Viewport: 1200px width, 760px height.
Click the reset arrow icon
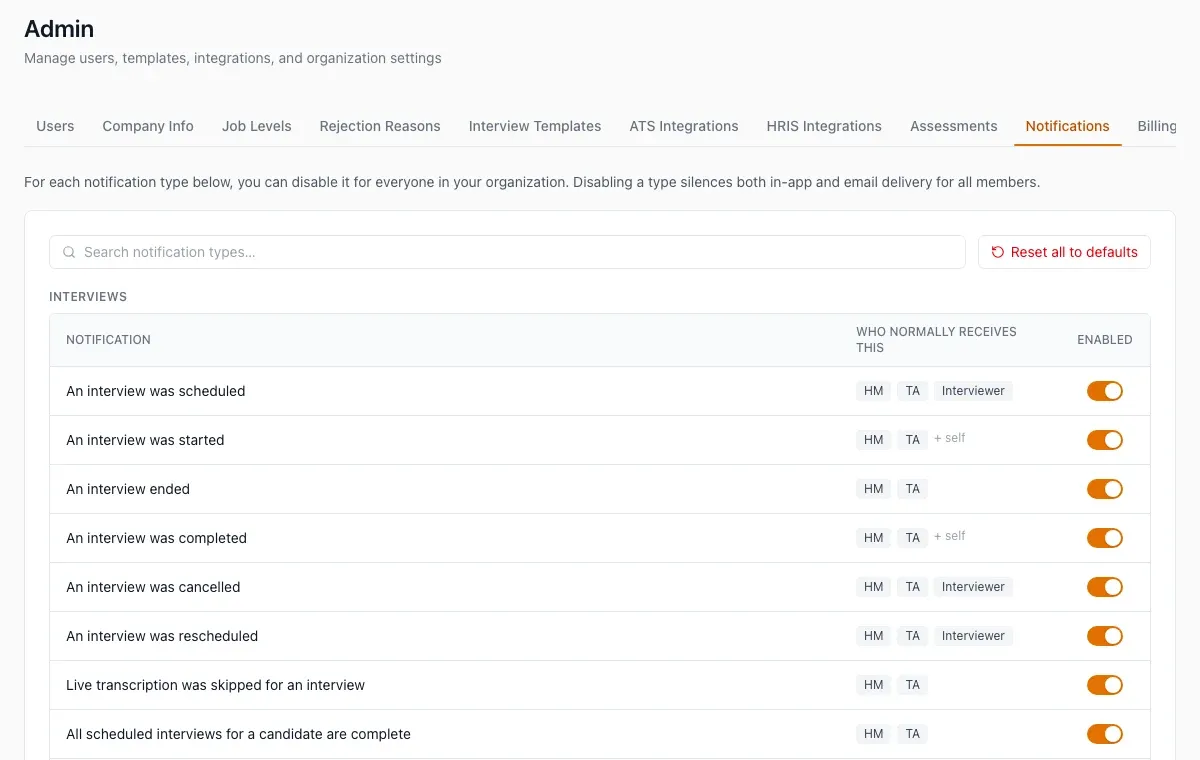point(997,252)
